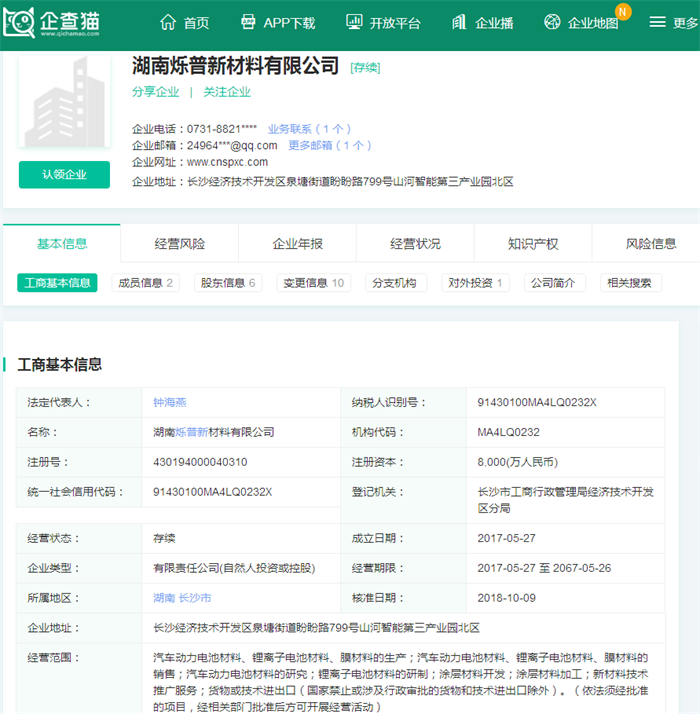Click the 企查猫 cat logo

click(x=21, y=23)
